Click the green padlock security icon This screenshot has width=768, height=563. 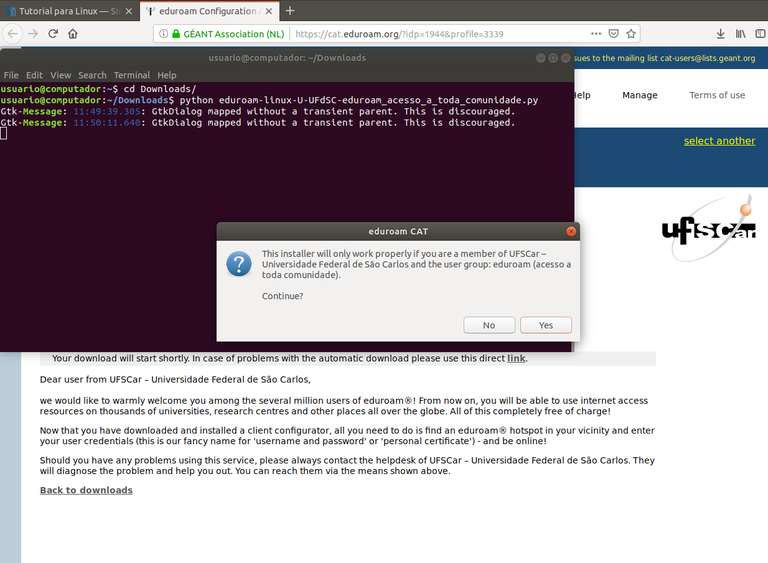click(x=176, y=34)
